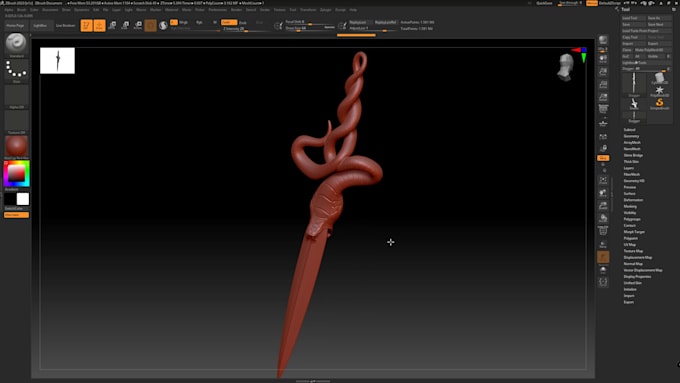The image size is (680, 383).
Task: Toggle the Rgb paint mode
Action: pyautogui.click(x=199, y=22)
